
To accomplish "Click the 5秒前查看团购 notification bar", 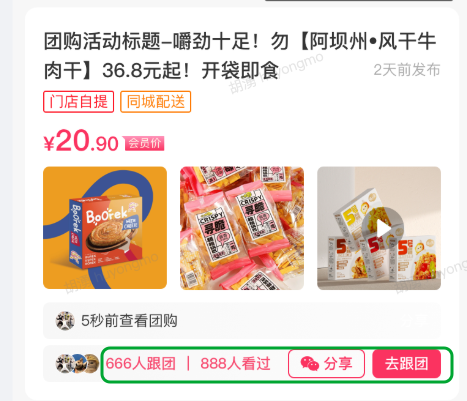I will point(242,321).
